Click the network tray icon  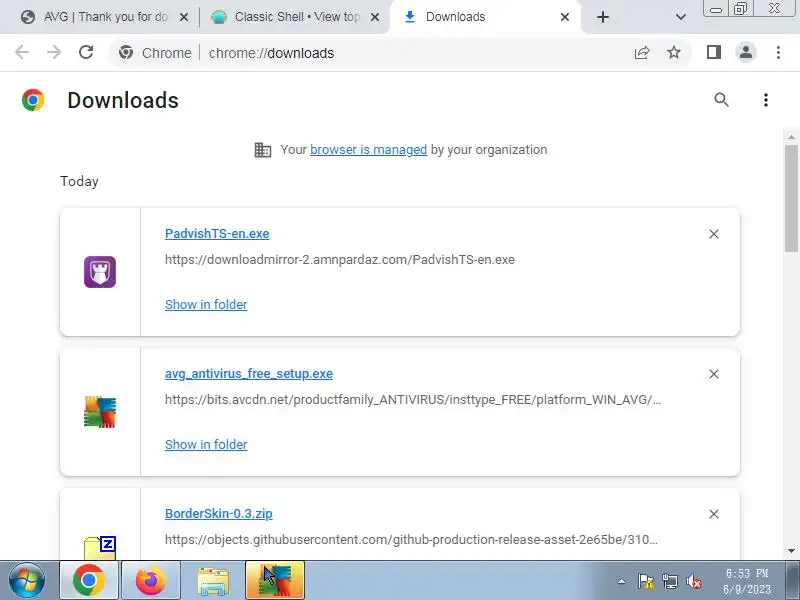669,581
